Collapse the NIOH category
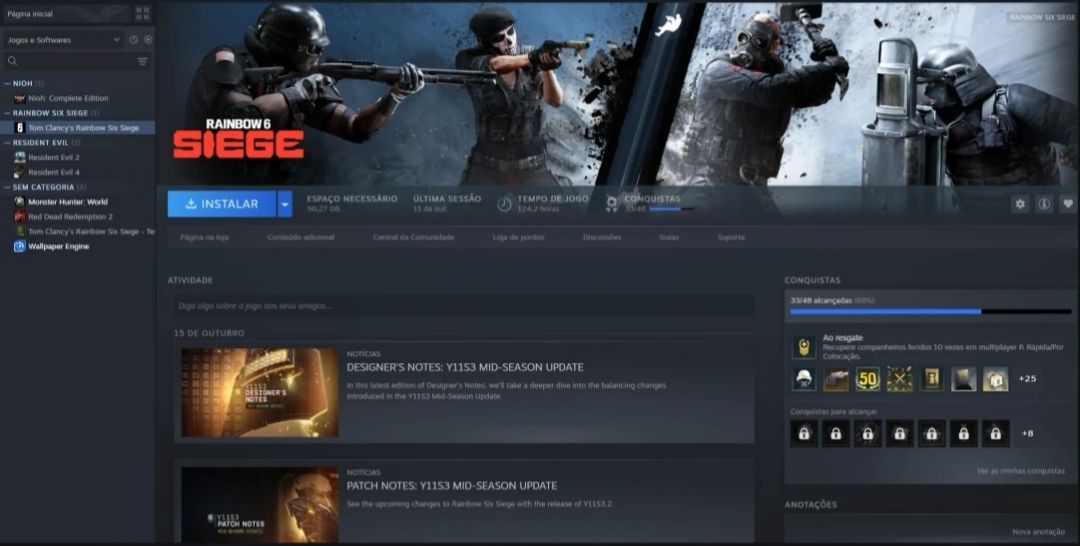 tap(8, 83)
